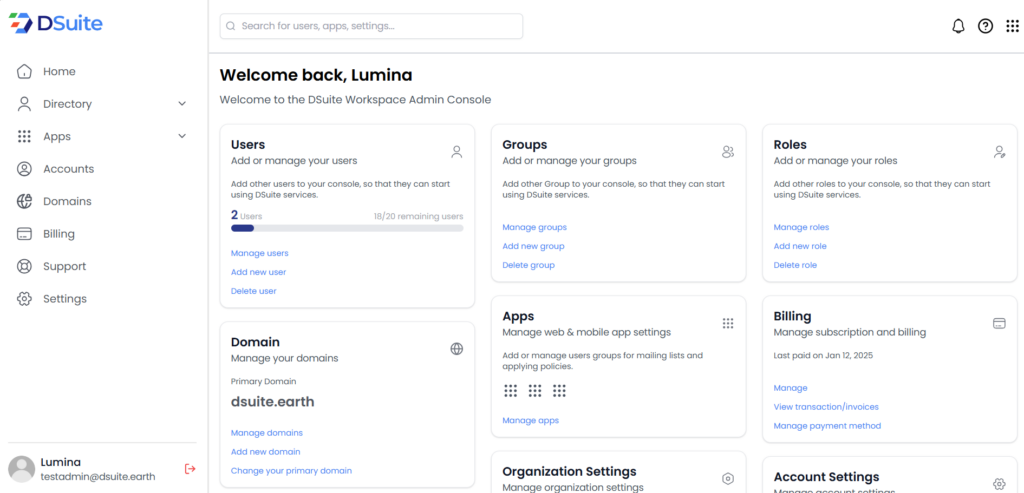Click Change your primary domain link
This screenshot has width=1024, height=493.
tap(291, 470)
